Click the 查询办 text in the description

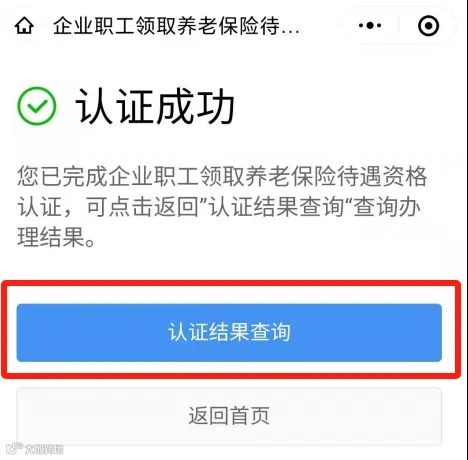click(x=387, y=207)
